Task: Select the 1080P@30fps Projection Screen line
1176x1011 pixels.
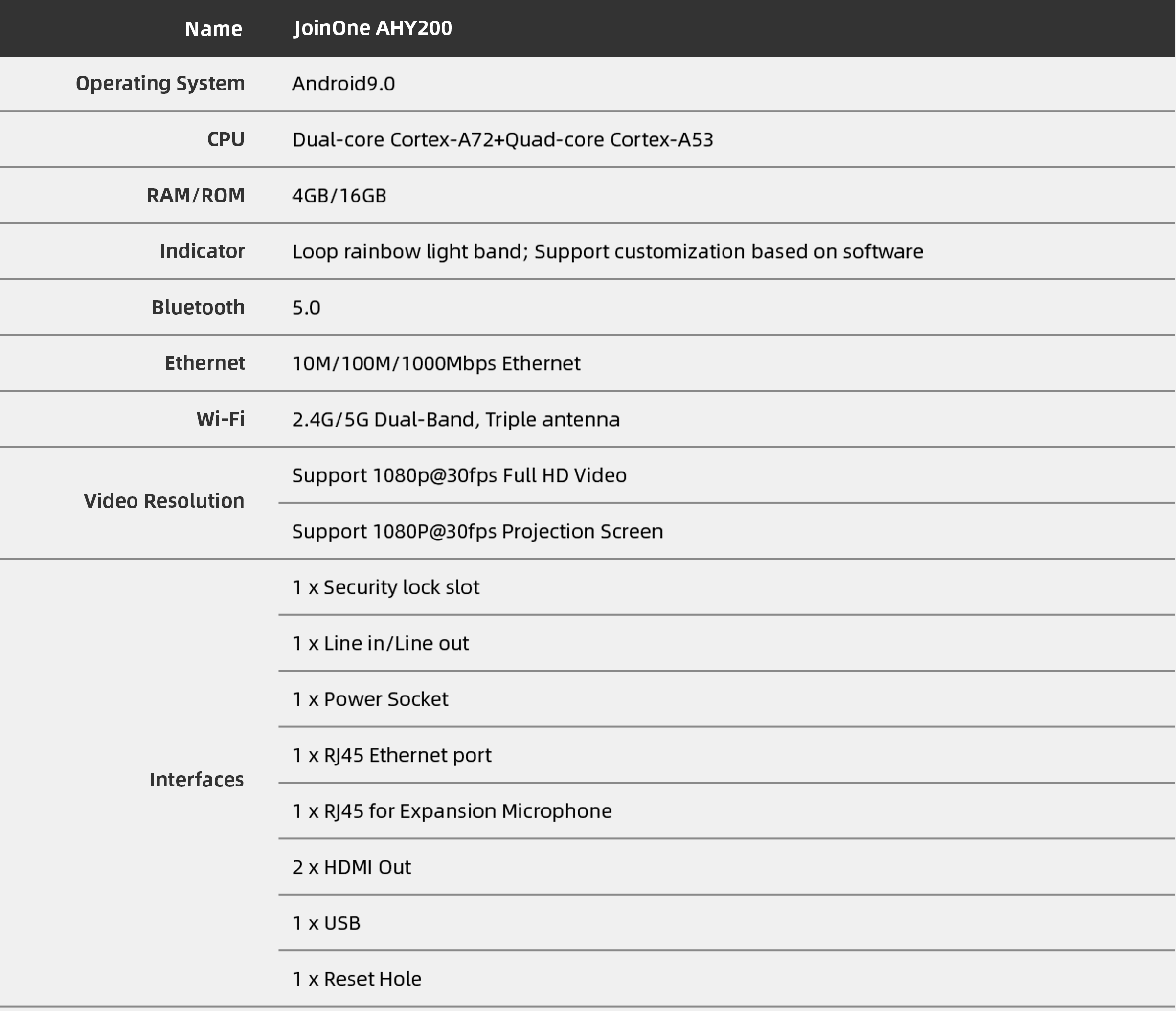Action: tap(477, 531)
